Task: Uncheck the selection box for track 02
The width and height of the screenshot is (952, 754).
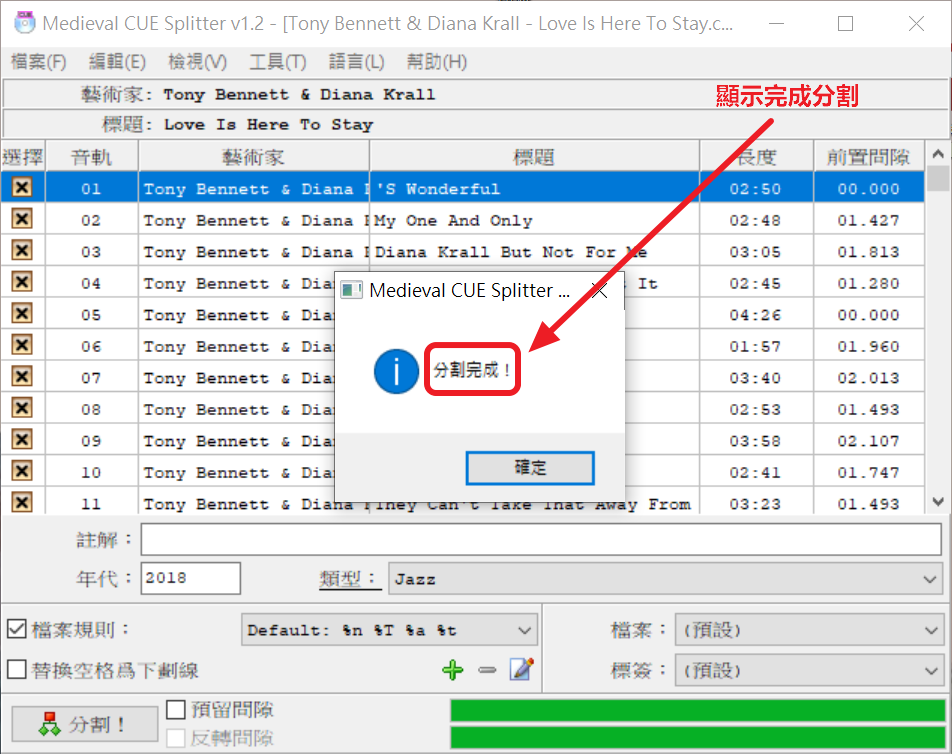Action: point(22,219)
